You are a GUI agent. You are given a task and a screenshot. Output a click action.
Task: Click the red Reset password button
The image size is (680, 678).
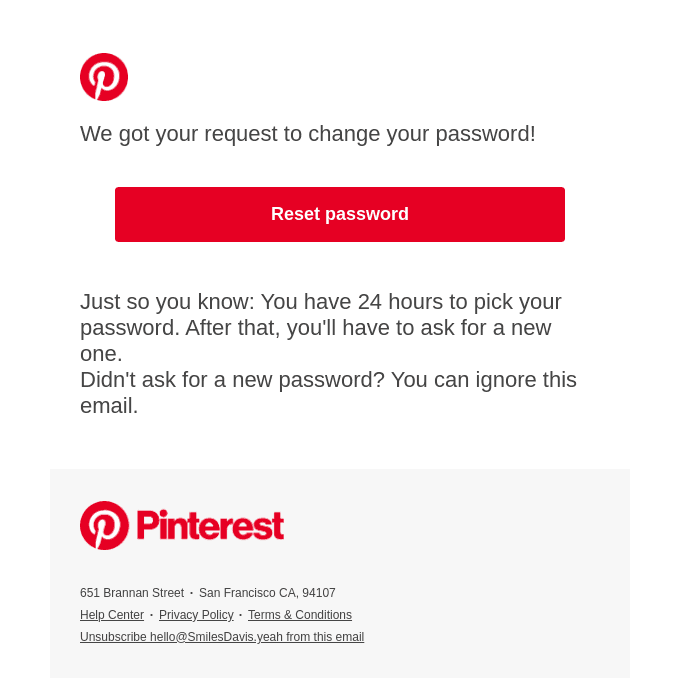(x=340, y=214)
